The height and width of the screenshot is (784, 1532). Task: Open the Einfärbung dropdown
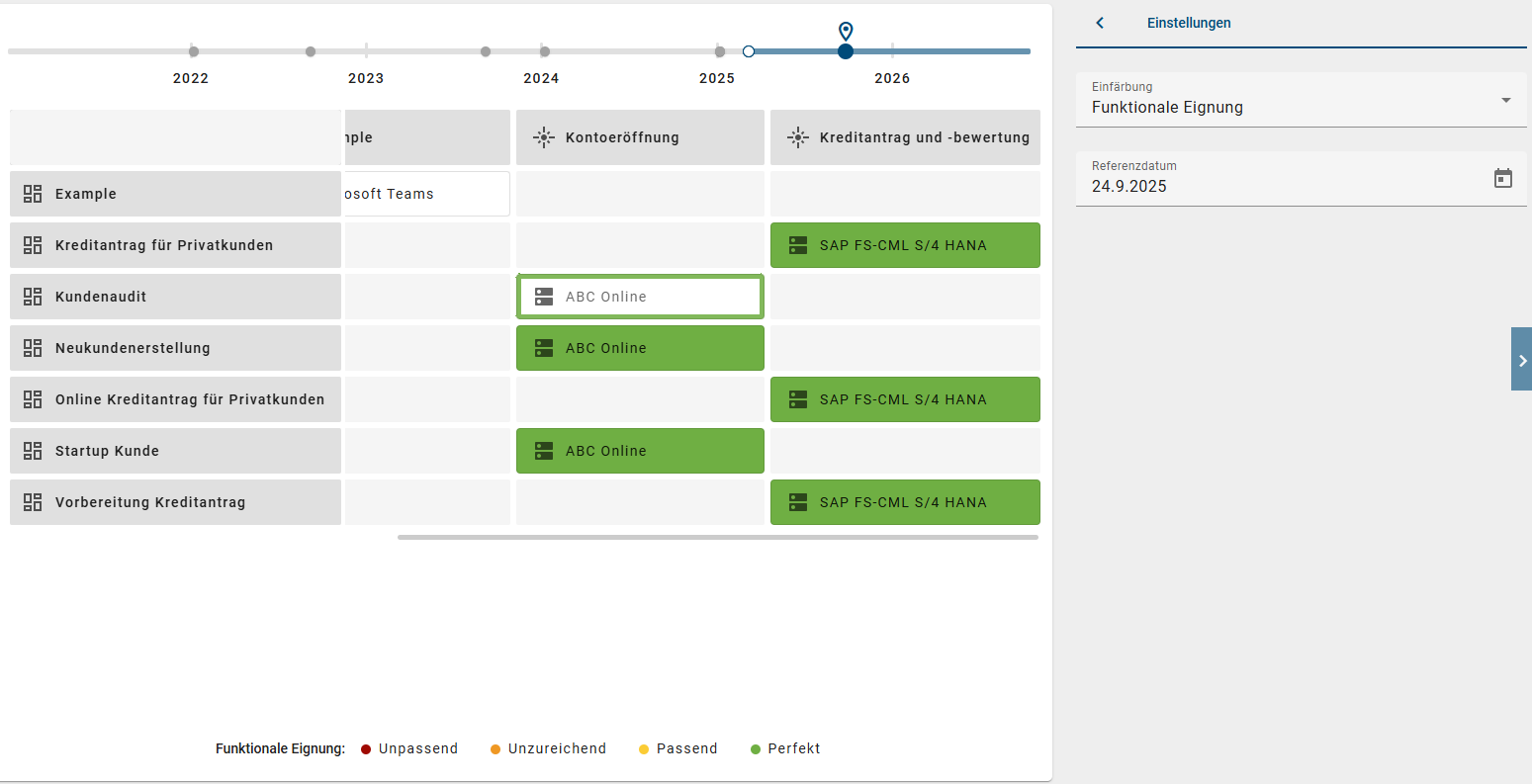[1506, 99]
